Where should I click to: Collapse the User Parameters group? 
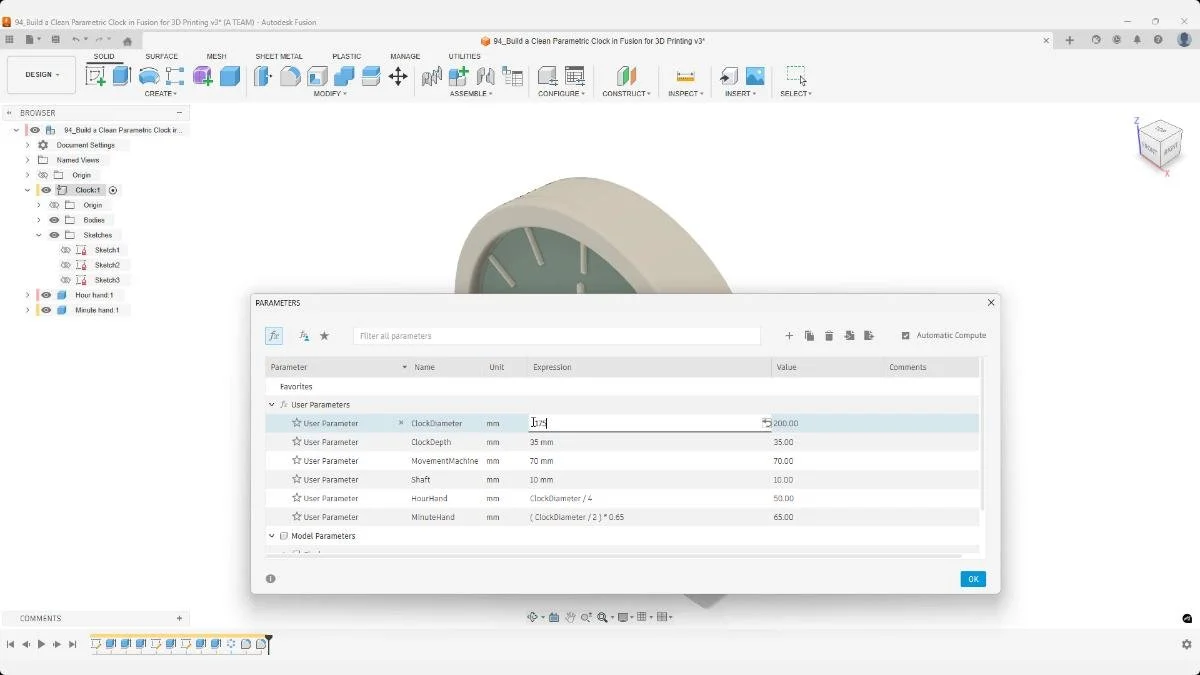coord(271,404)
